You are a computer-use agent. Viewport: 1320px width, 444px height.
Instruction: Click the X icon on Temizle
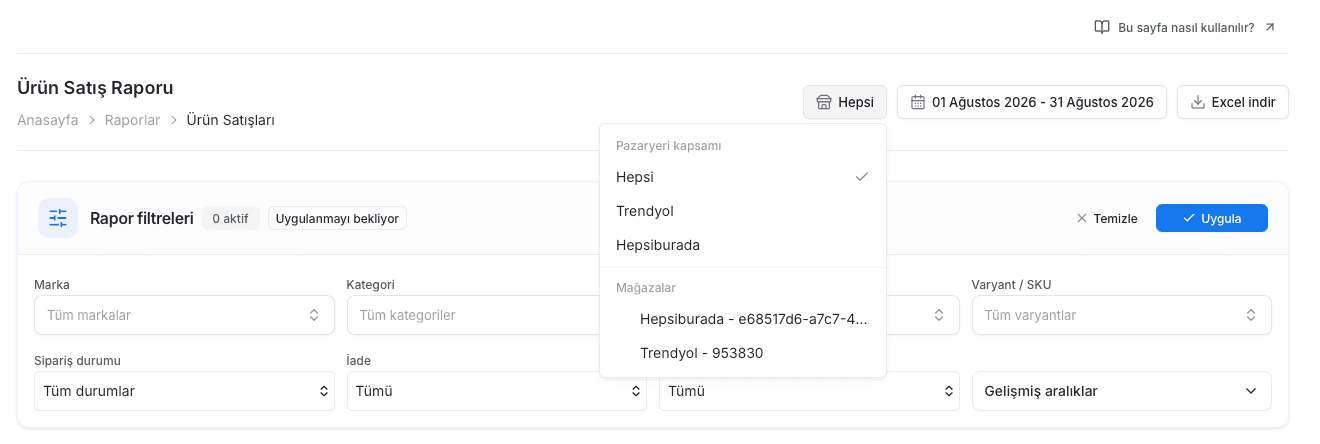[1082, 218]
